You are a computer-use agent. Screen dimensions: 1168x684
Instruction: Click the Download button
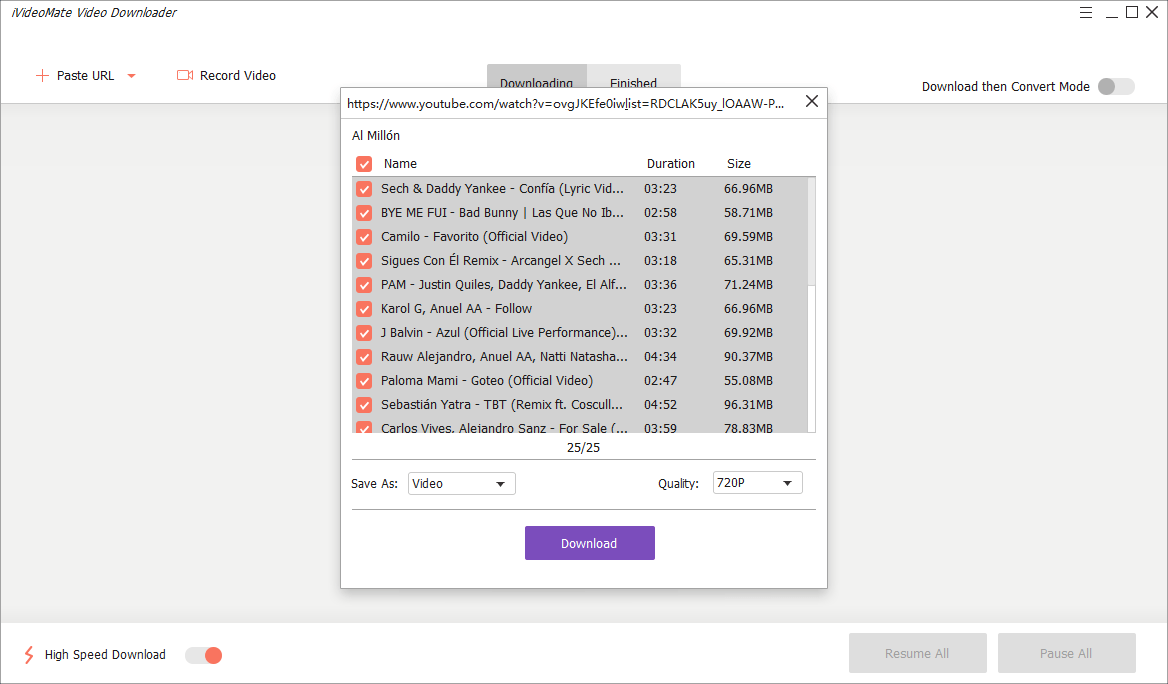tap(589, 543)
